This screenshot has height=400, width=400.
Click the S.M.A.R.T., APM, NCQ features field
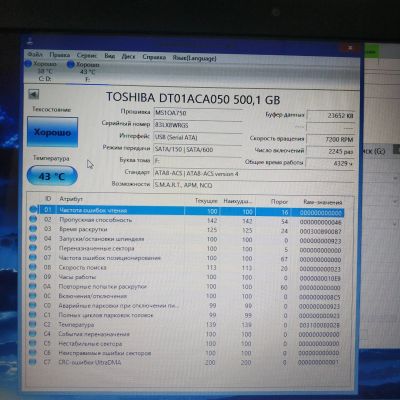pyautogui.click(x=253, y=185)
